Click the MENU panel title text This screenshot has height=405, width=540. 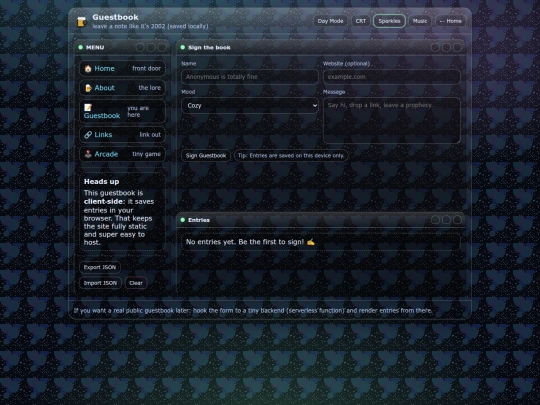[95, 48]
